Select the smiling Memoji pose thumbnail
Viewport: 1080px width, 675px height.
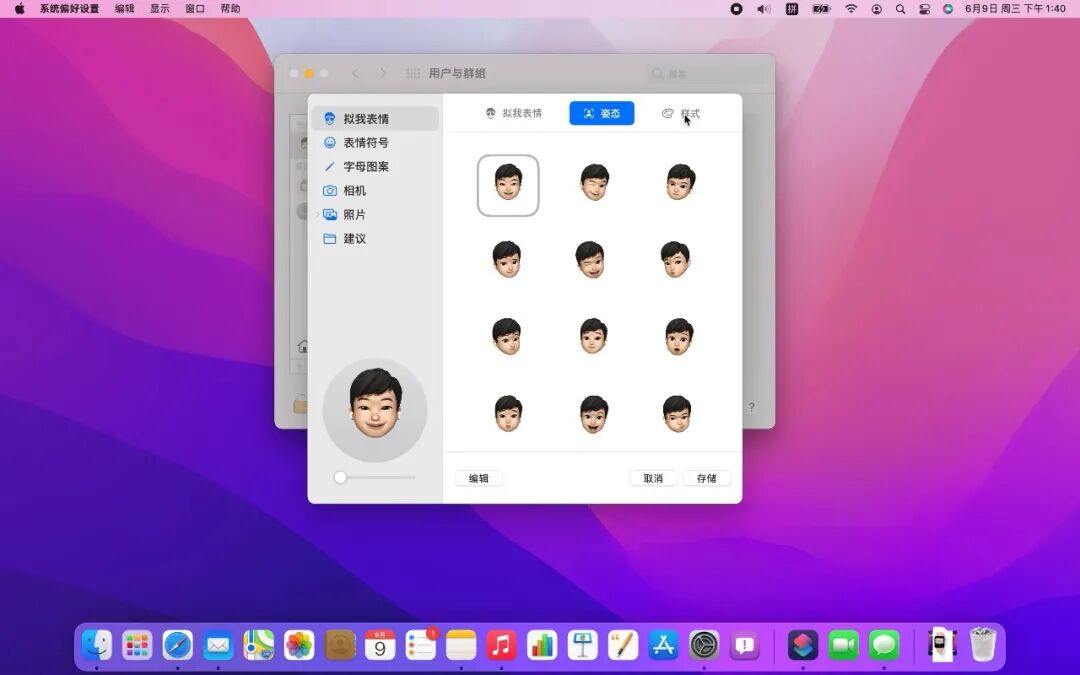point(508,184)
